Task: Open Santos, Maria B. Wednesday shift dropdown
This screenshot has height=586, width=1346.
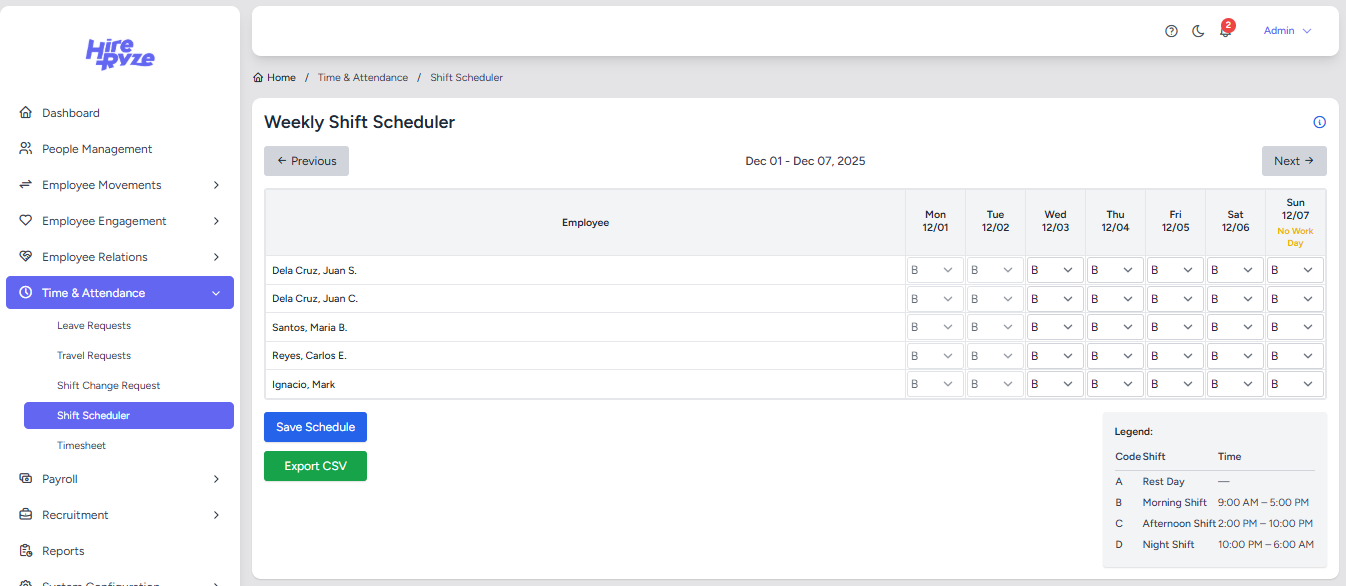Action: (1055, 328)
